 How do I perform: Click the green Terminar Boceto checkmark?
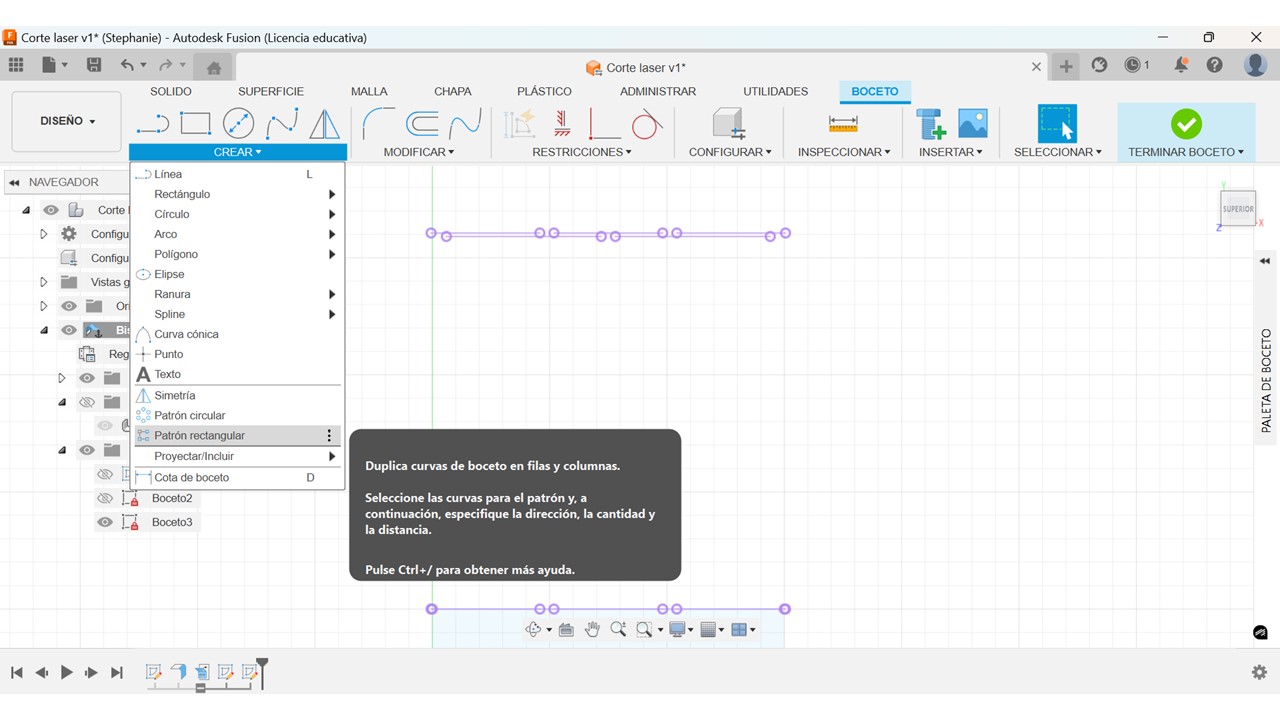pos(1186,124)
